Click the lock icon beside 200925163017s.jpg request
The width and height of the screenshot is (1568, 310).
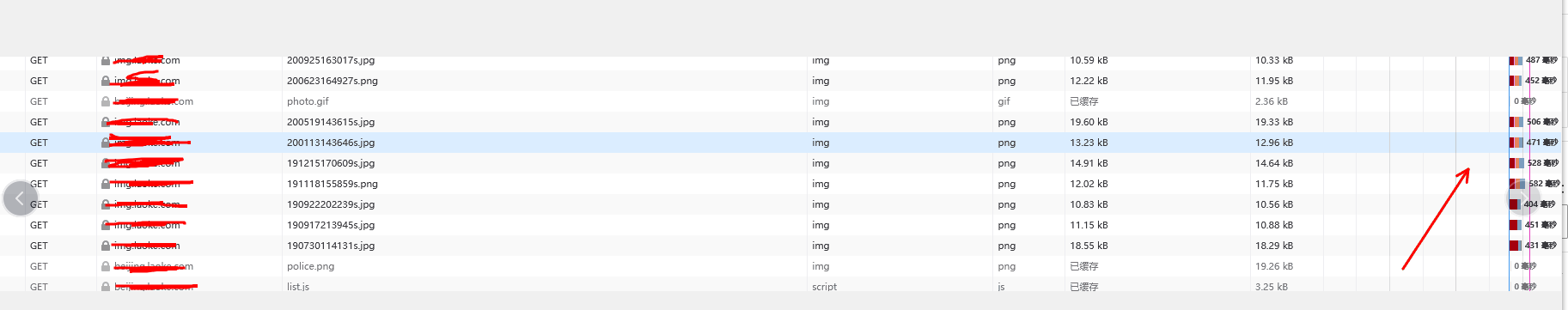[x=106, y=60]
